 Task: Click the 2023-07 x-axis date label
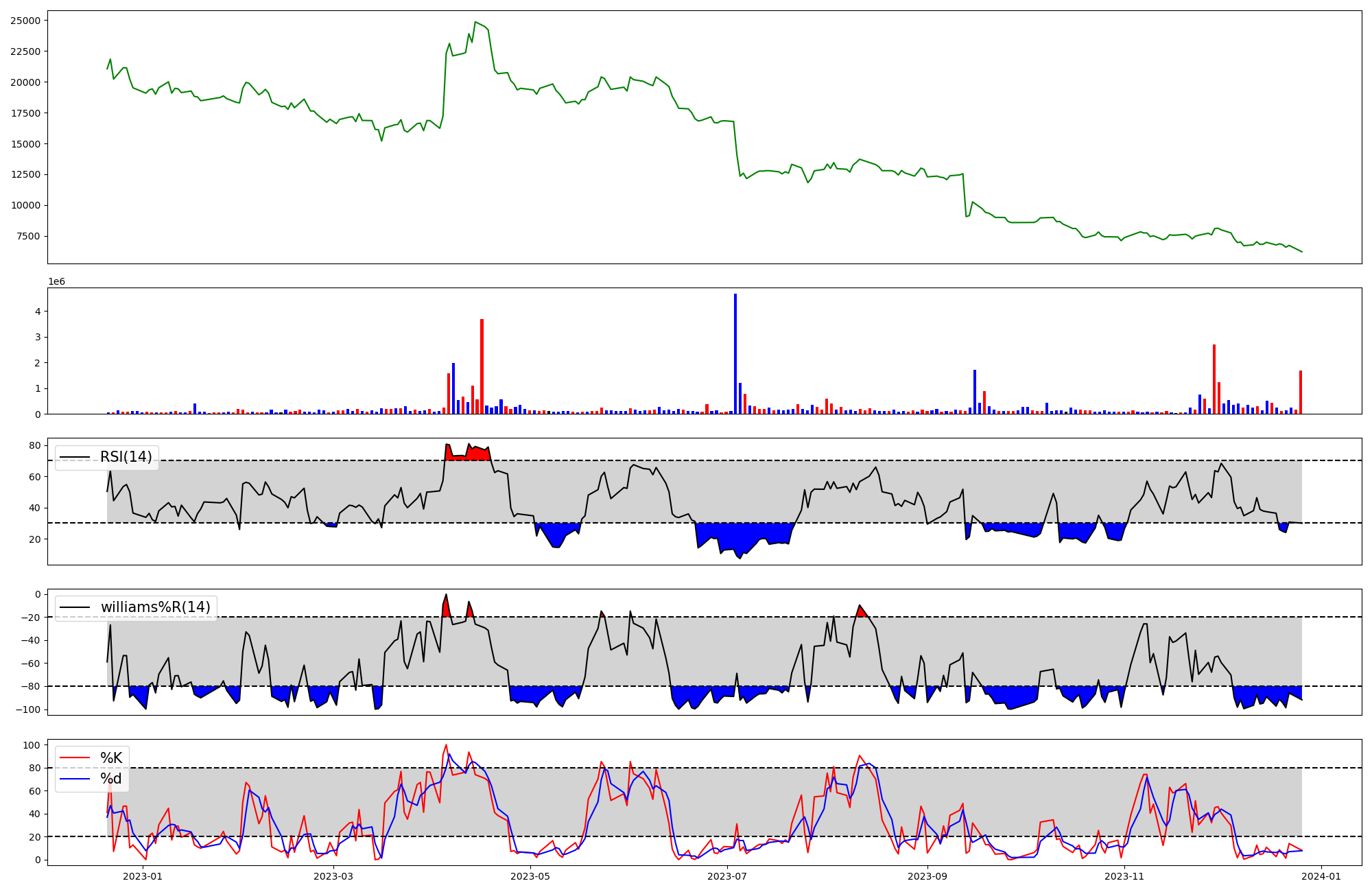726,876
